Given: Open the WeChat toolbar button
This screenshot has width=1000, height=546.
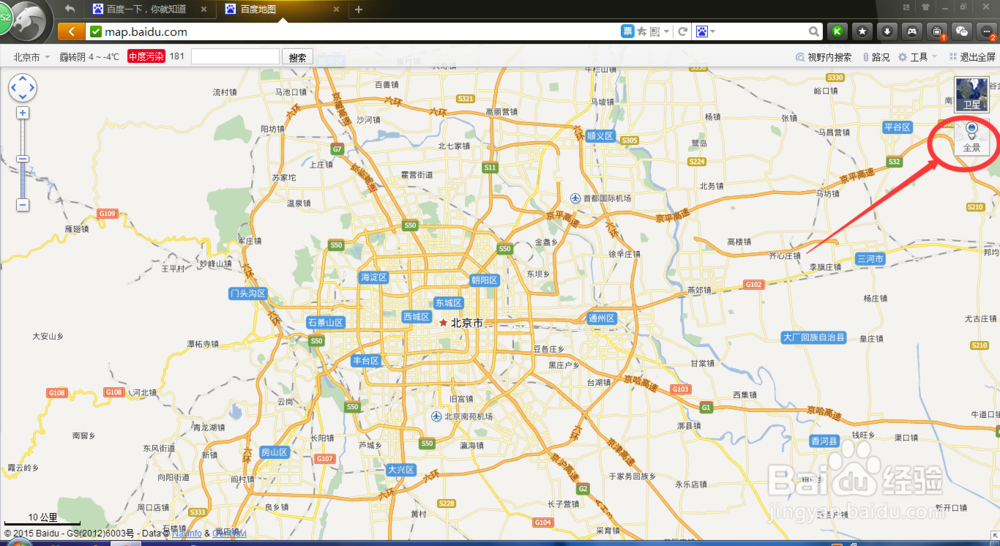Looking at the screenshot, I should coord(962,31).
